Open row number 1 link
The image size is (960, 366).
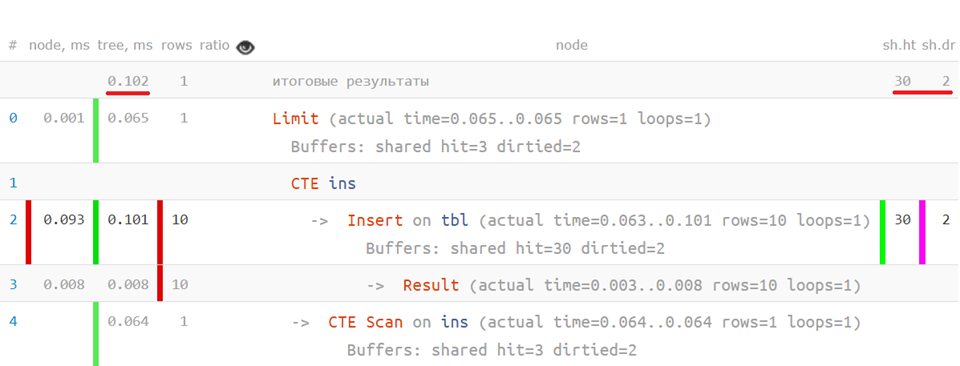13,182
